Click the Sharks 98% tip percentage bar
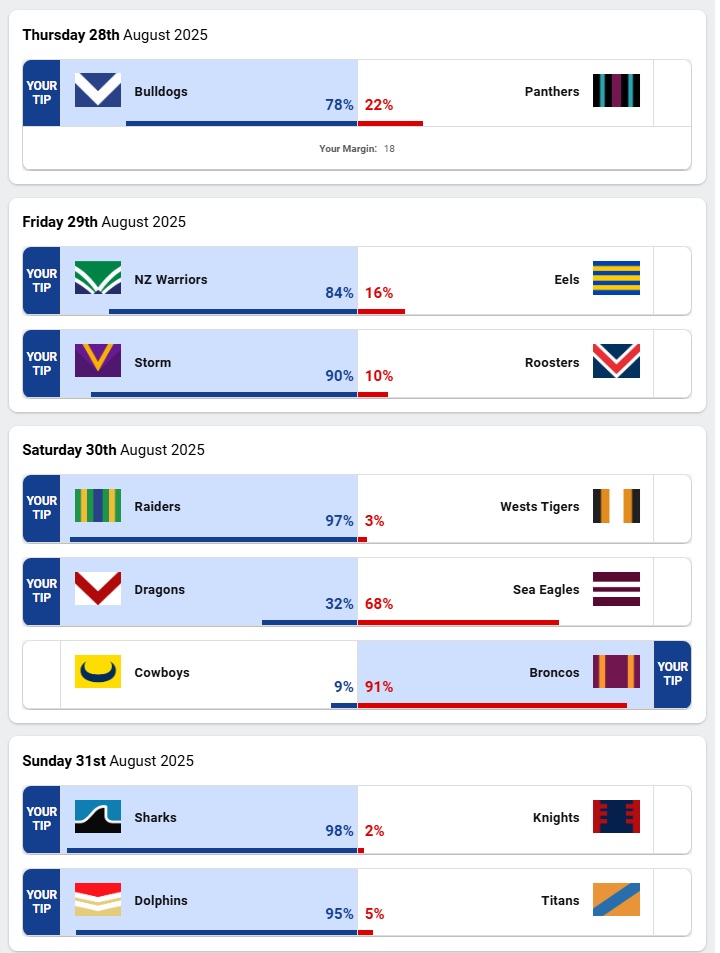The width and height of the screenshot is (720, 953). coord(212,851)
